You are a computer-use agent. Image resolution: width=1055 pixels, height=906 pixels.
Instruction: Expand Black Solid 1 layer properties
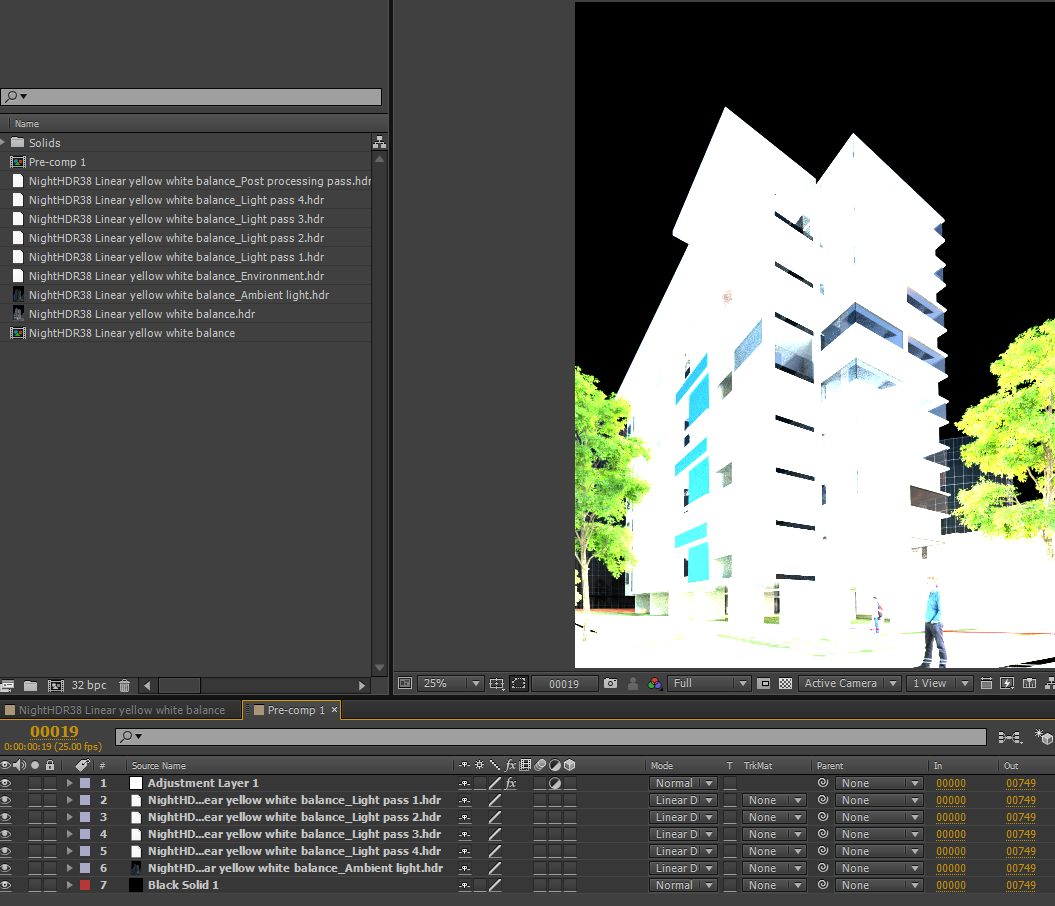tap(69, 885)
